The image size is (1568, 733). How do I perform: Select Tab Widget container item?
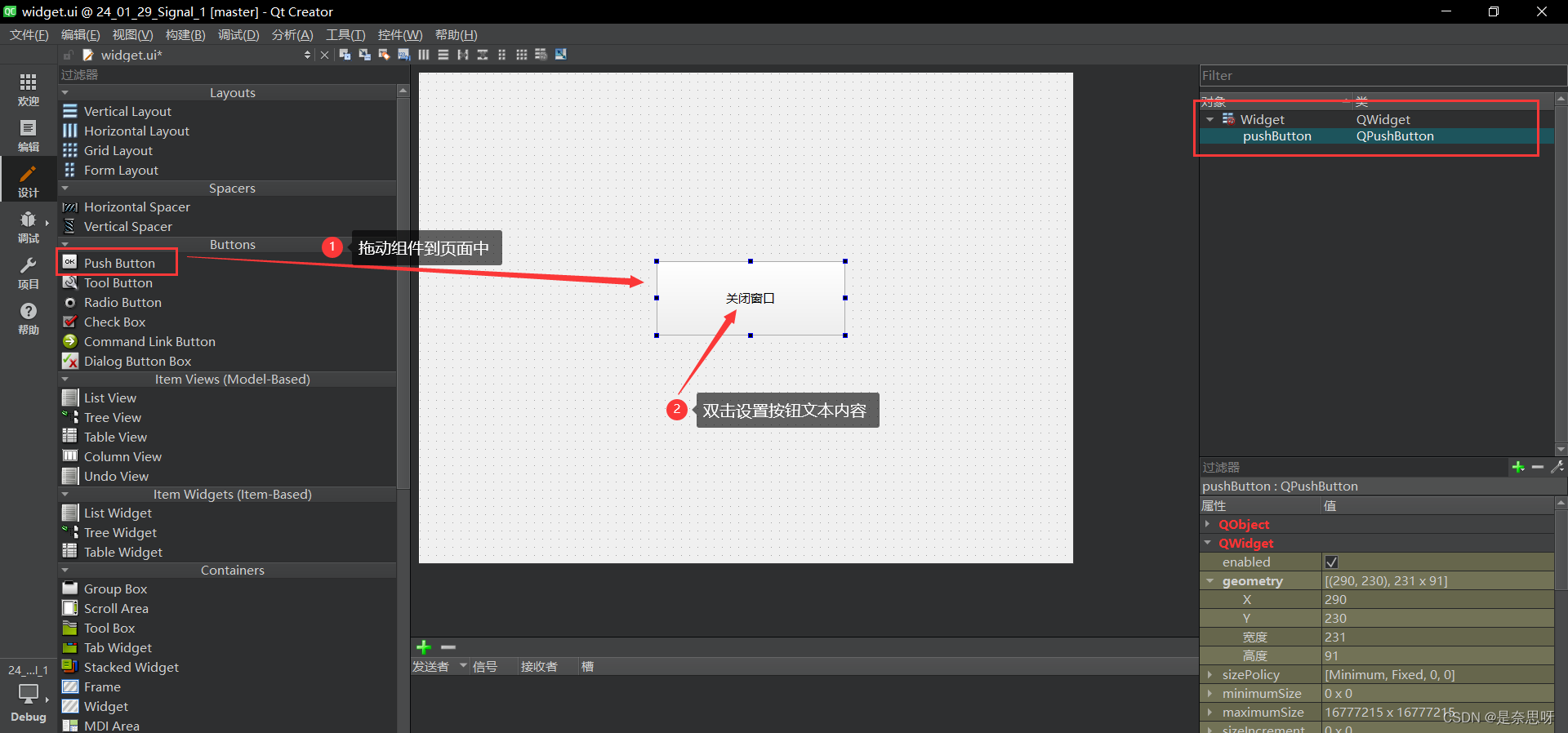[118, 647]
